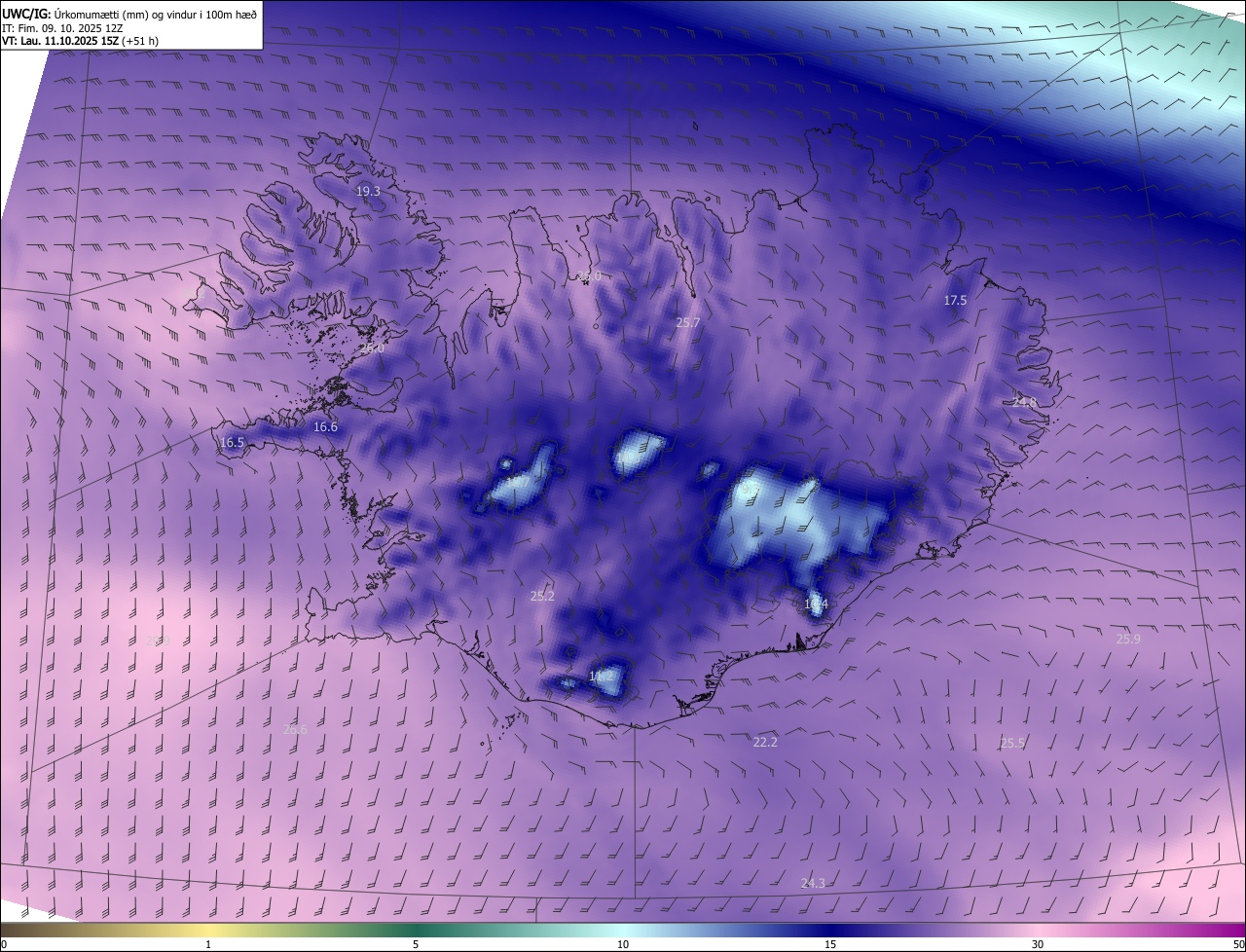Click the 22.2 value label on the map
Screen dimensions: 1246x952
[765, 742]
